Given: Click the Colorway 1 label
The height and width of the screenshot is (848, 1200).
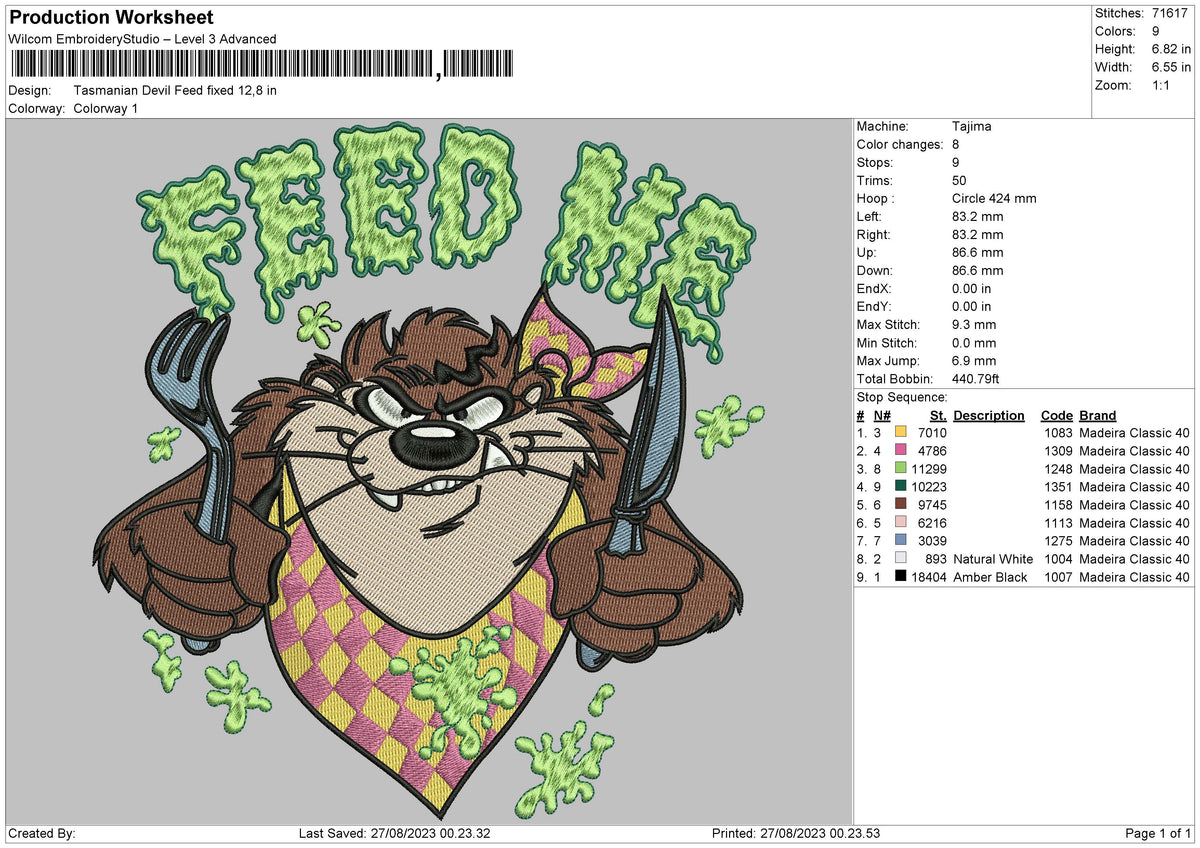Looking at the screenshot, I should (x=105, y=108).
